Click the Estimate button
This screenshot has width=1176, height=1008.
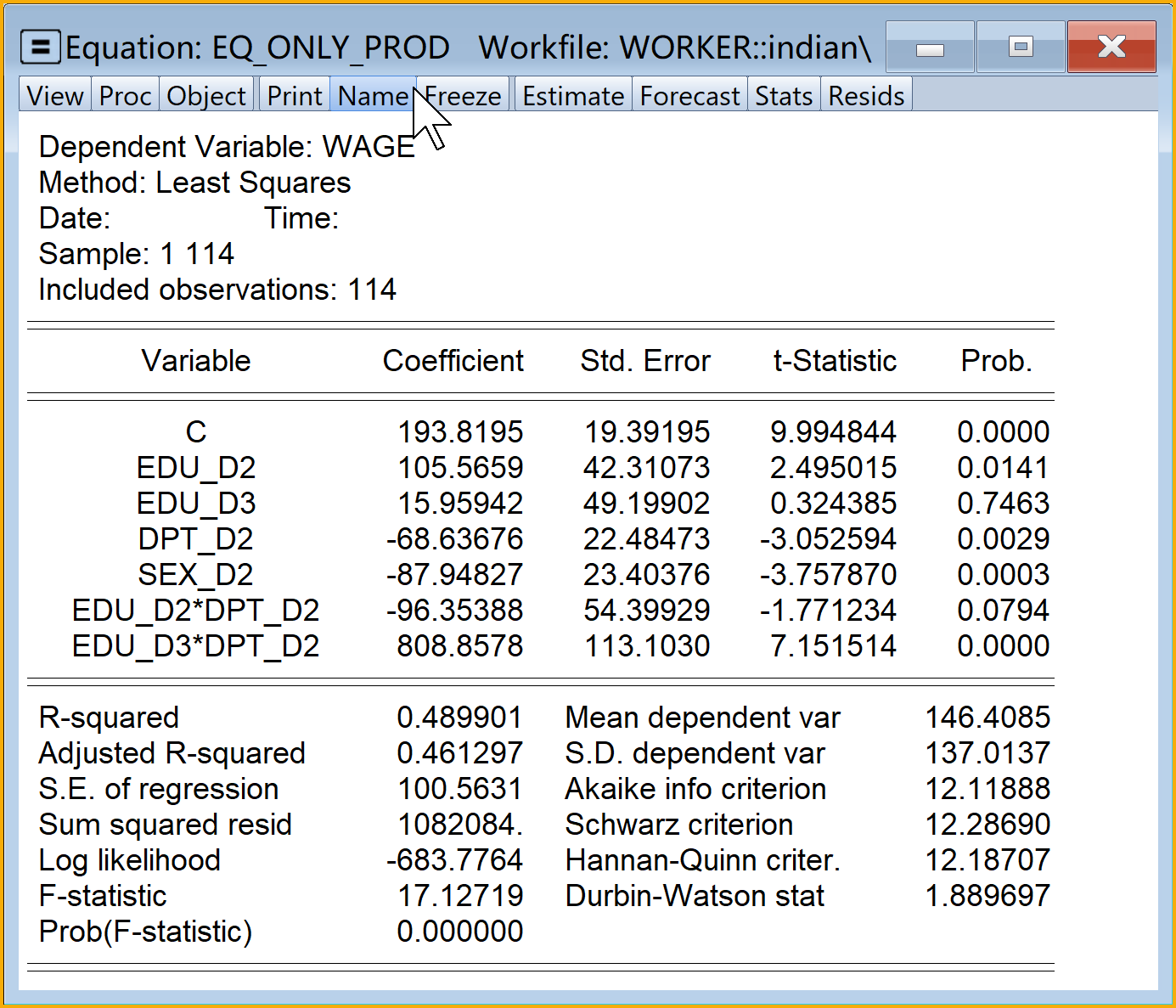pos(573,96)
